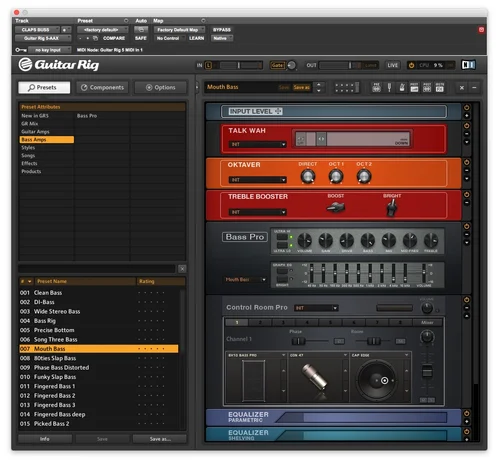
Task: Open Oktaver INIT preset dropdown
Action: 257,180
